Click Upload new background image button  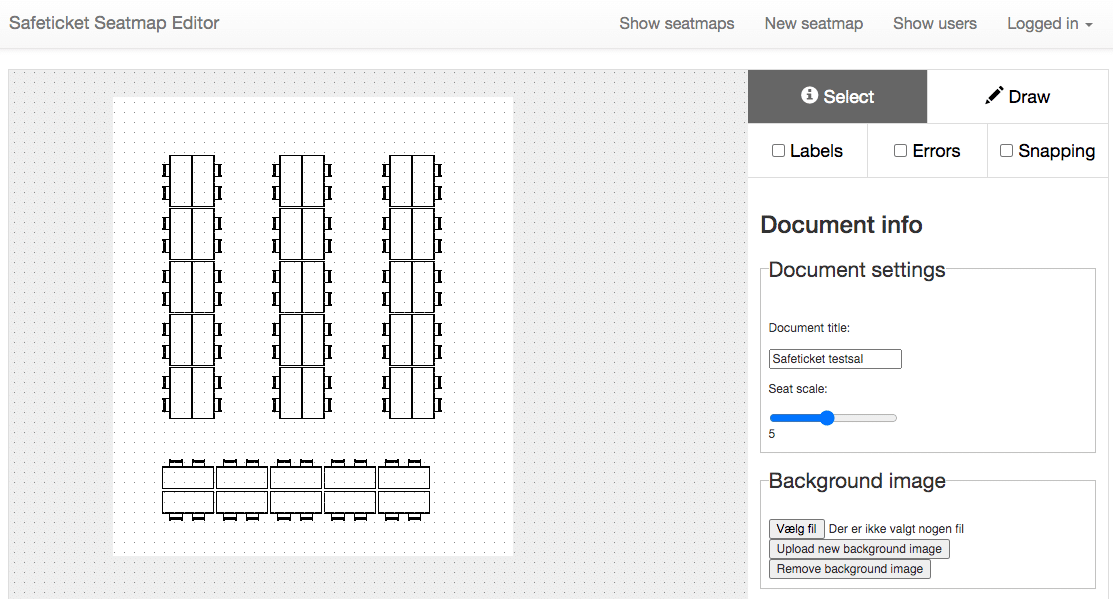[859, 549]
